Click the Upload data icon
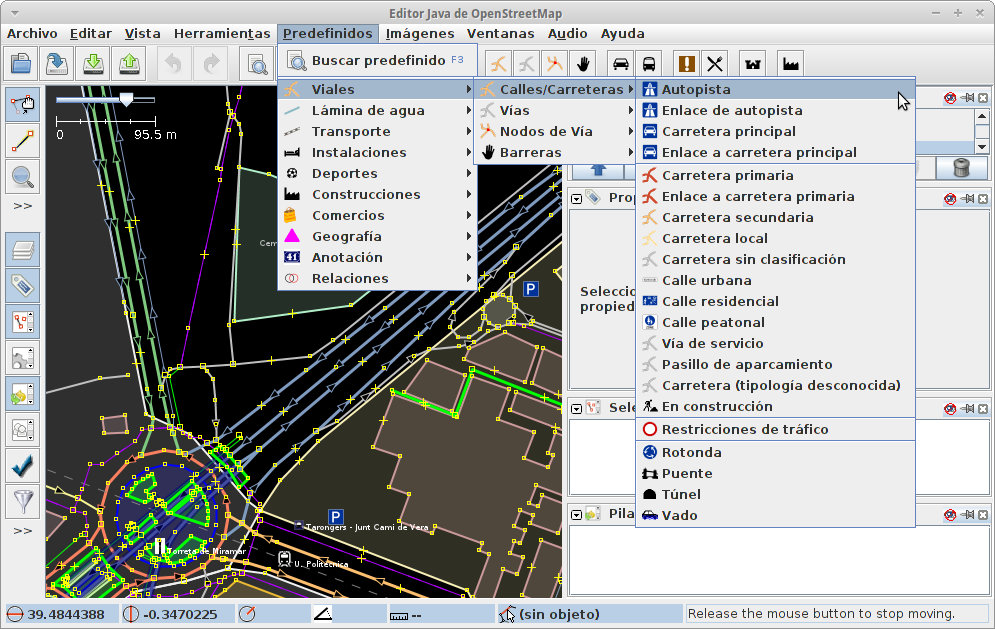 click(130, 64)
